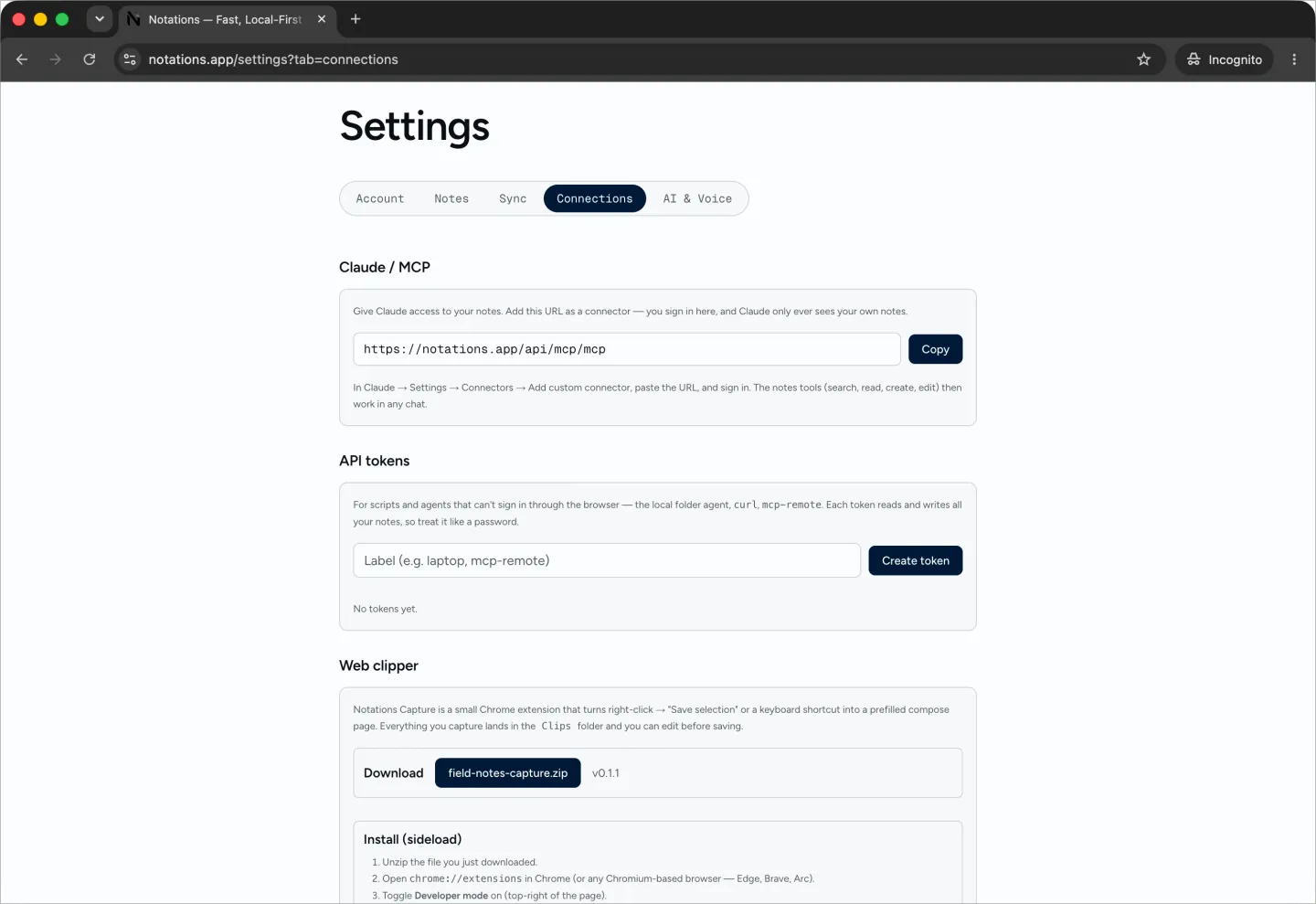Click the Notations tab favicon
This screenshot has width=1316, height=904.
click(x=133, y=19)
